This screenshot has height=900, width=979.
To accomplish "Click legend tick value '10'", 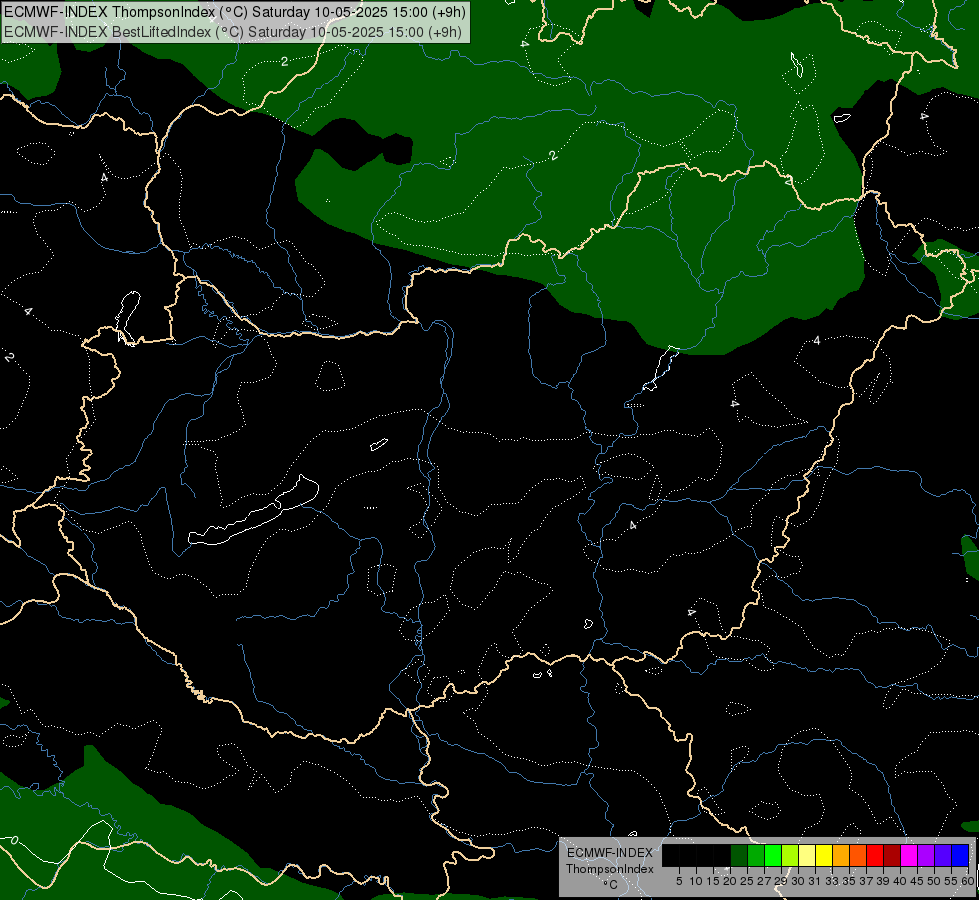I will point(696,881).
